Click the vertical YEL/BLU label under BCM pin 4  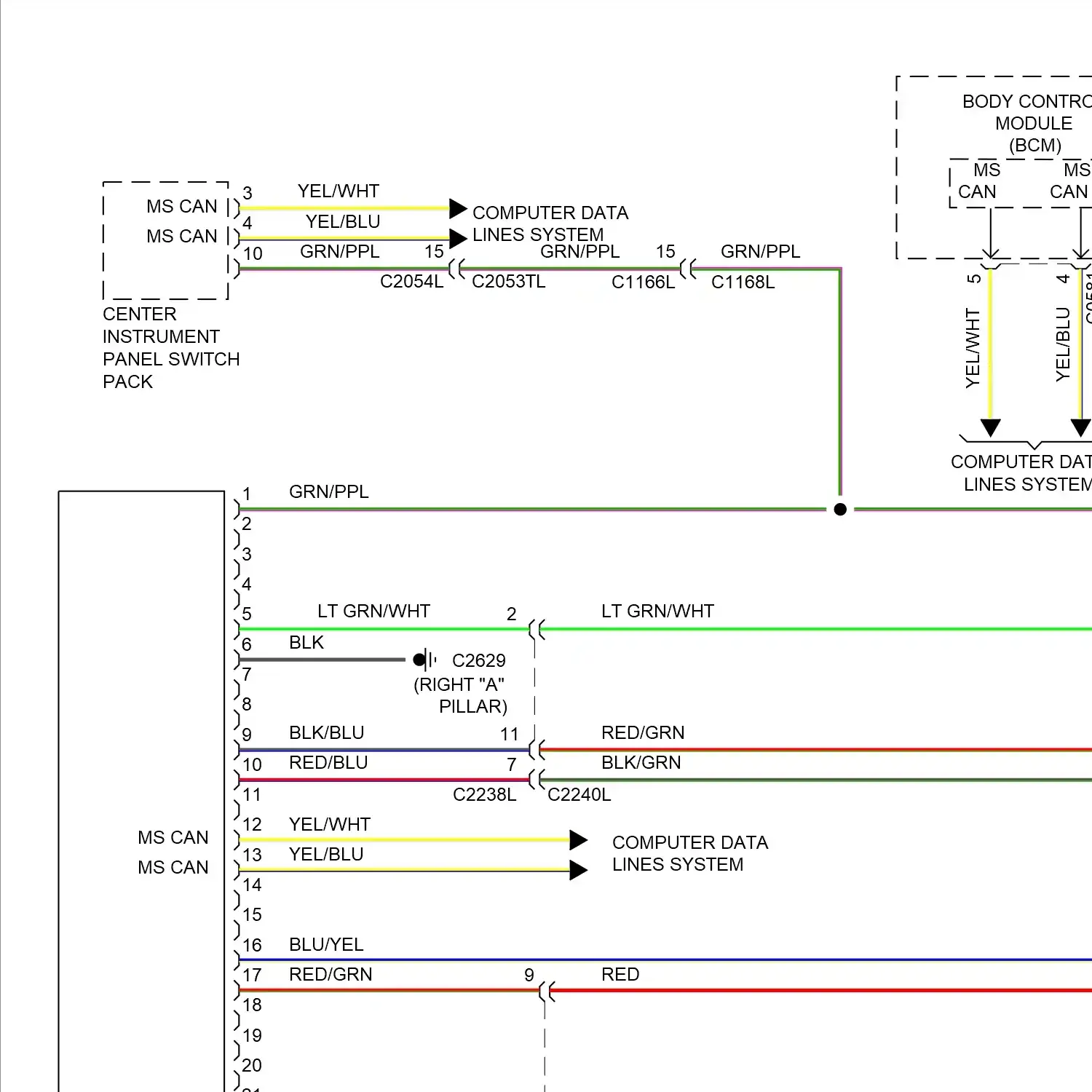point(1063,344)
